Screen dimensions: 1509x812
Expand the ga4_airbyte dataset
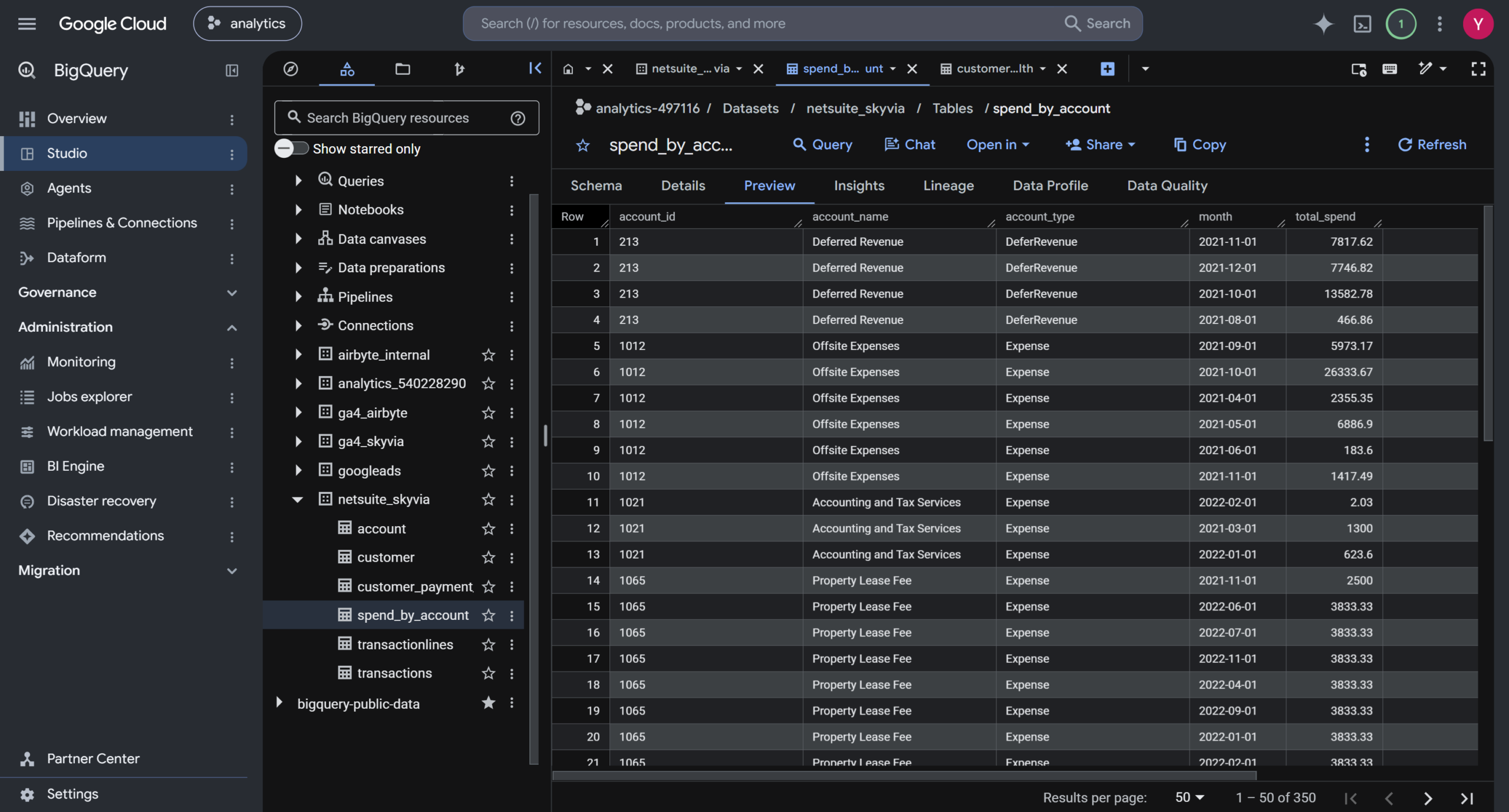point(298,412)
